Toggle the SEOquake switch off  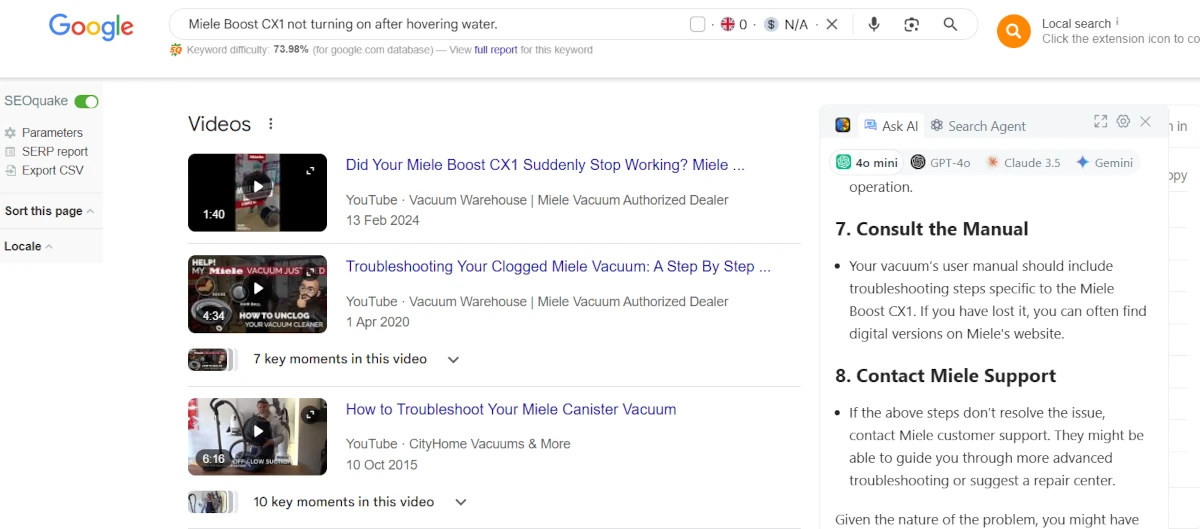point(87,101)
